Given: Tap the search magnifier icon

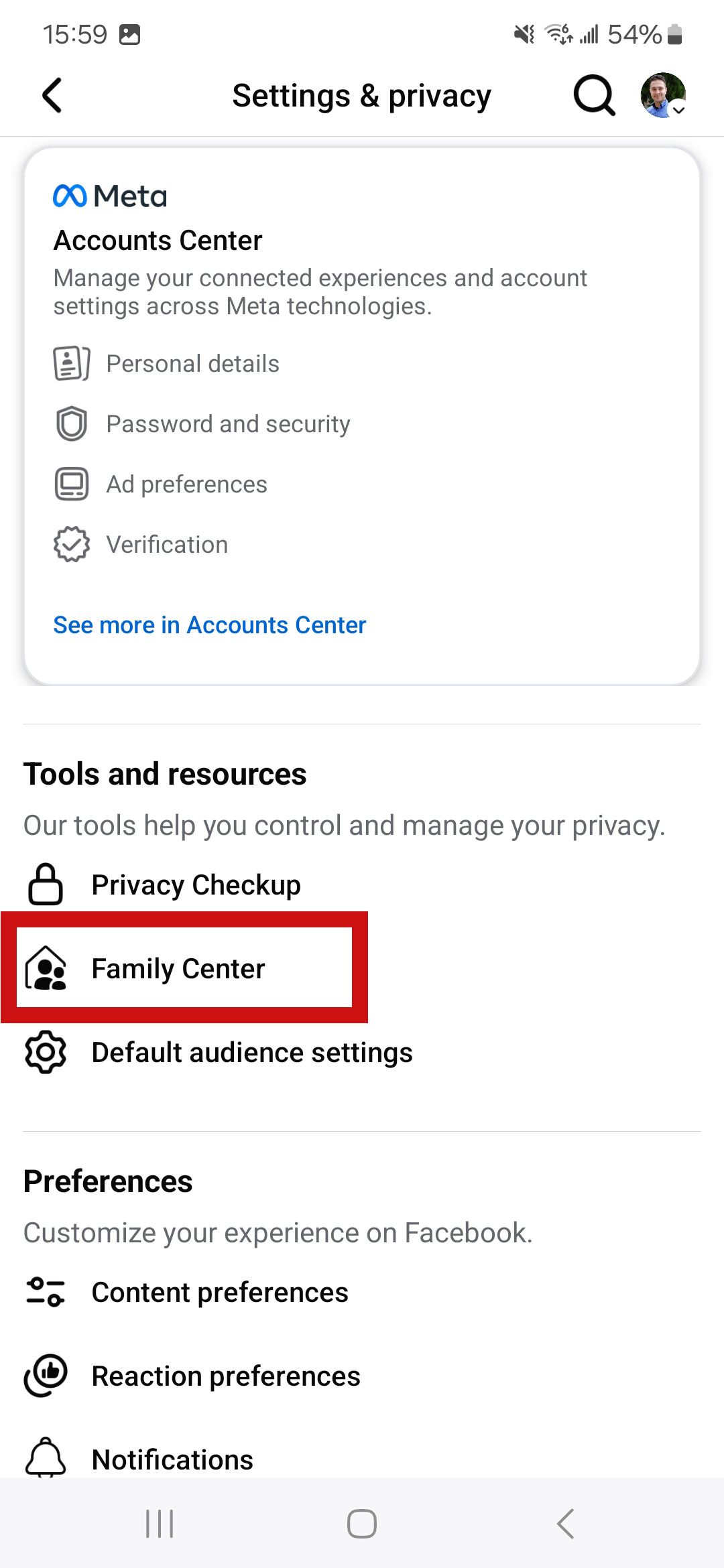Looking at the screenshot, I should click(593, 95).
